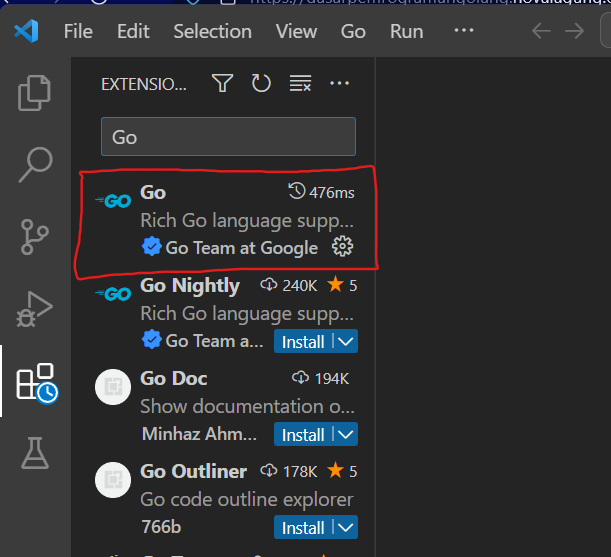
Task: Open Extensions panel more actions menu
Action: [x=339, y=83]
